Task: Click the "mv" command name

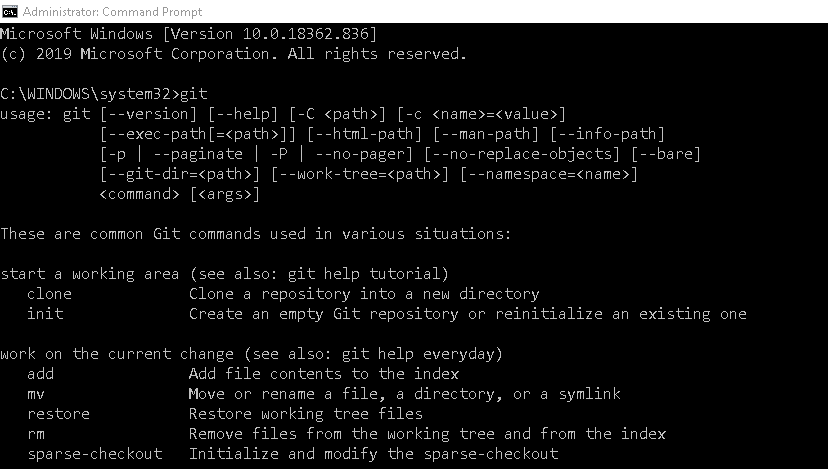Action: [x=36, y=394]
